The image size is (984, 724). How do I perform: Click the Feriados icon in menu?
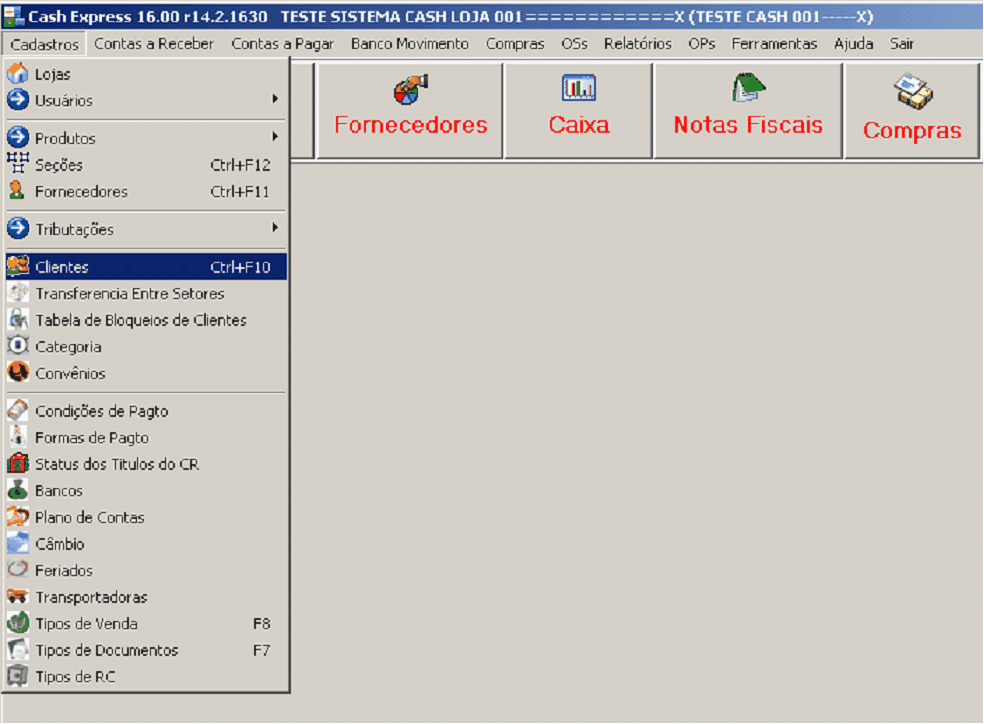(17, 571)
